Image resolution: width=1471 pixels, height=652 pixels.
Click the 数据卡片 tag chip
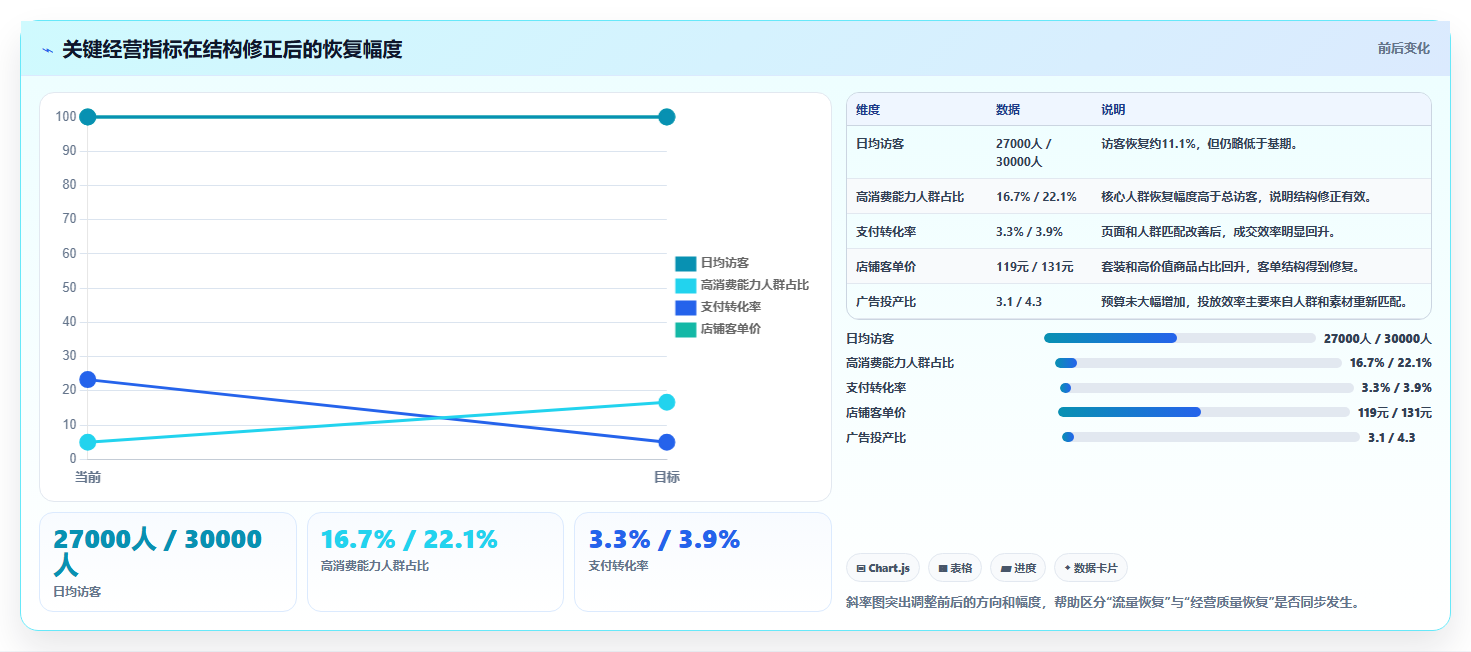[1091, 568]
